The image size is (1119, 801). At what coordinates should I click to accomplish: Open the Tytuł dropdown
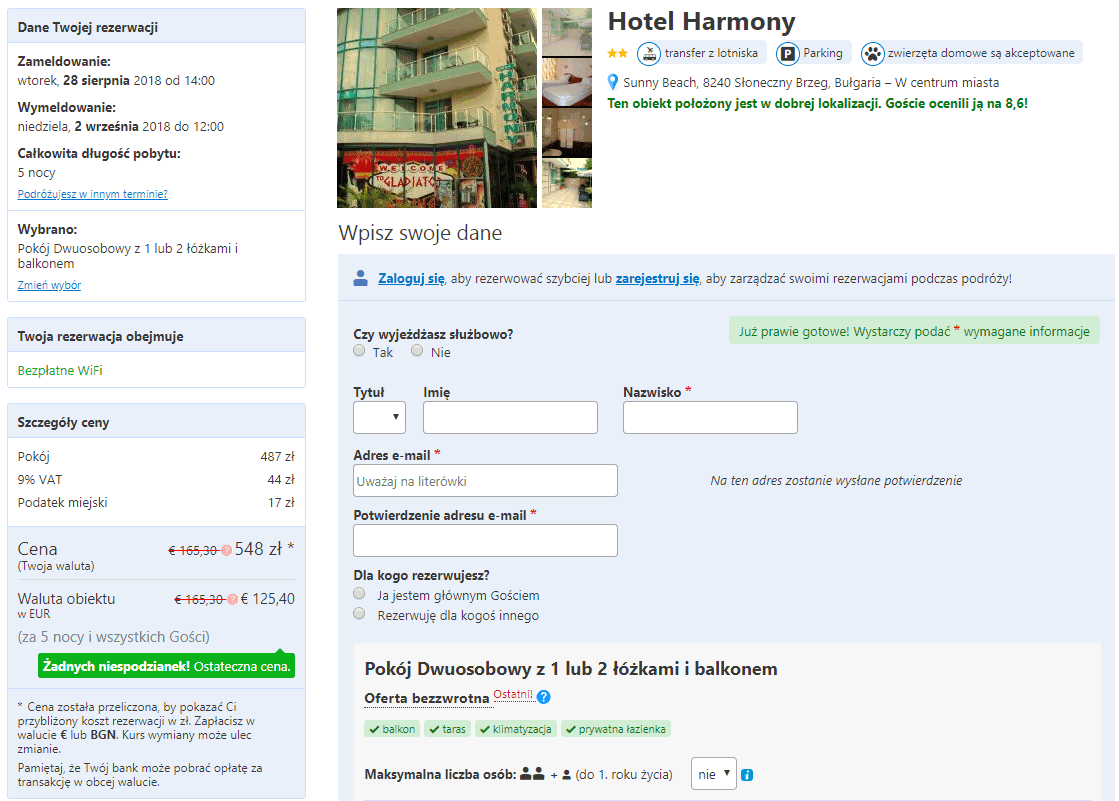tap(380, 418)
